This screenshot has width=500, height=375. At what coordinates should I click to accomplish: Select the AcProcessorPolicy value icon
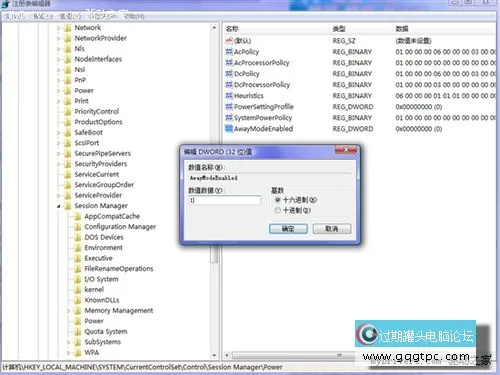(229, 62)
